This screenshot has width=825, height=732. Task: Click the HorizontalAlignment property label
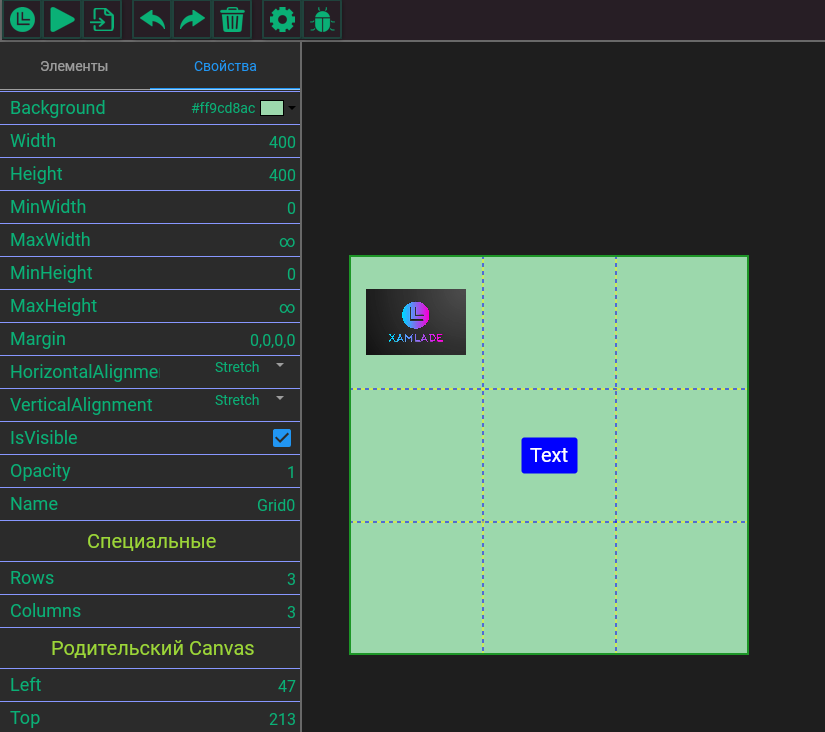coord(85,372)
